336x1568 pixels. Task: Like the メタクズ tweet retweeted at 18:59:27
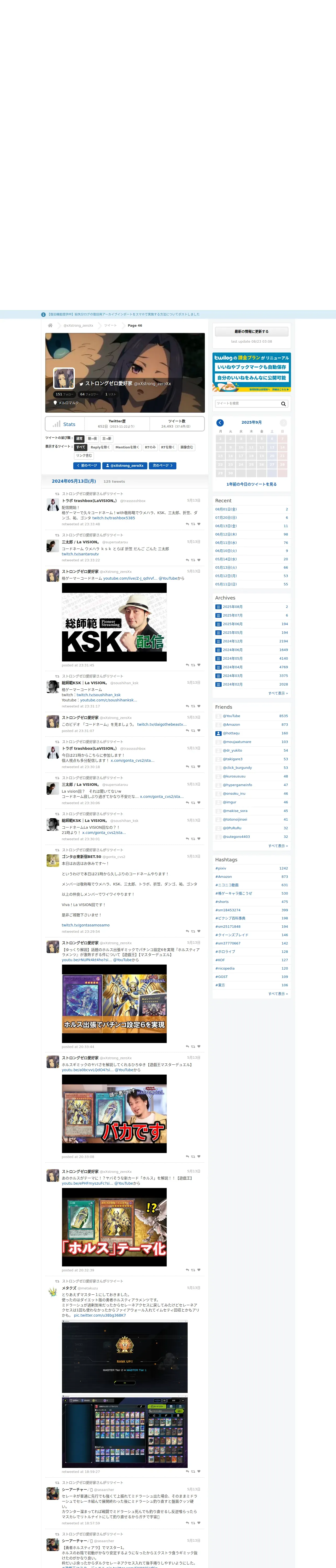199,1472
